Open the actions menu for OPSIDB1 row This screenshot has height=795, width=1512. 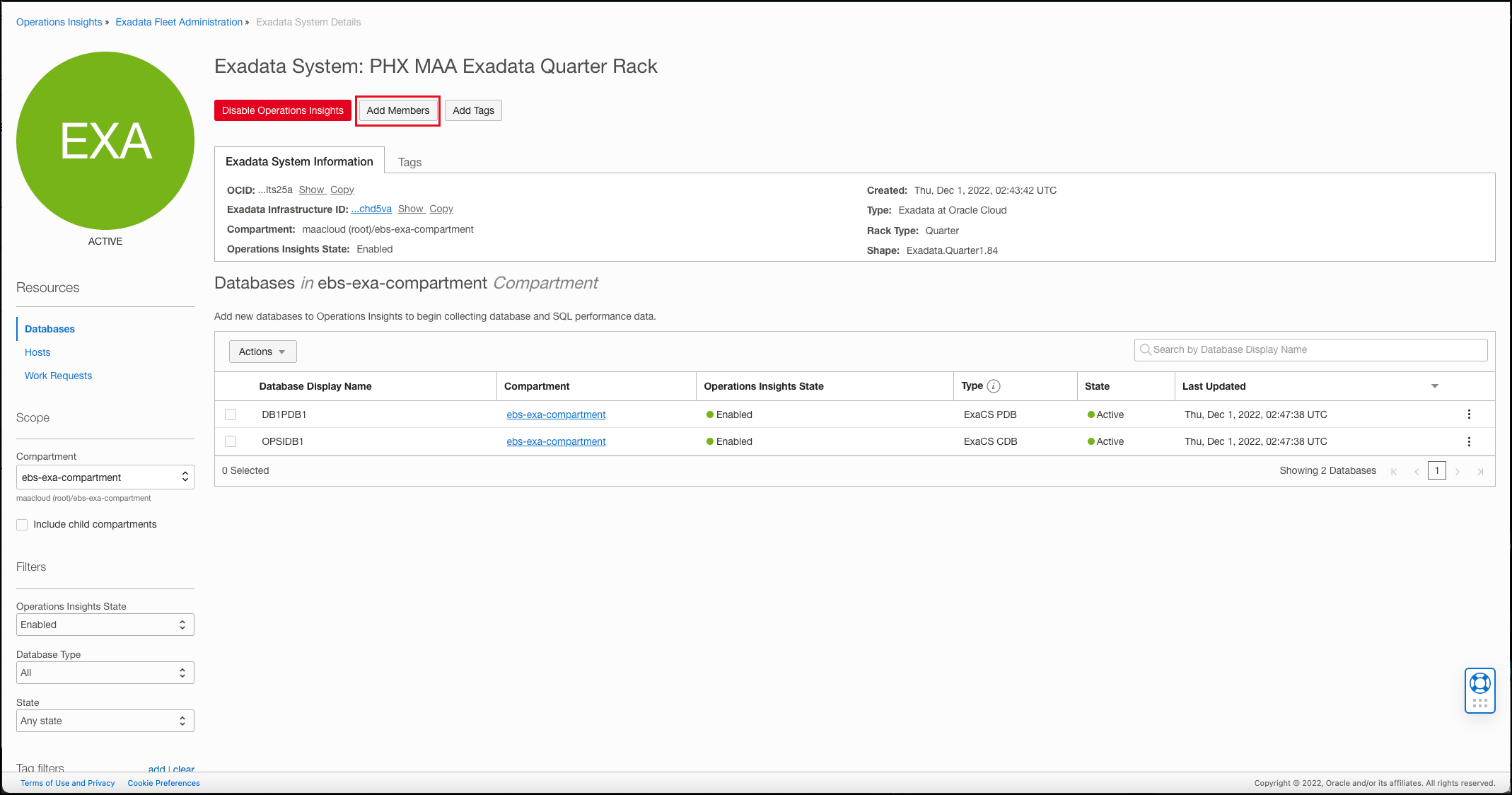pyautogui.click(x=1469, y=441)
